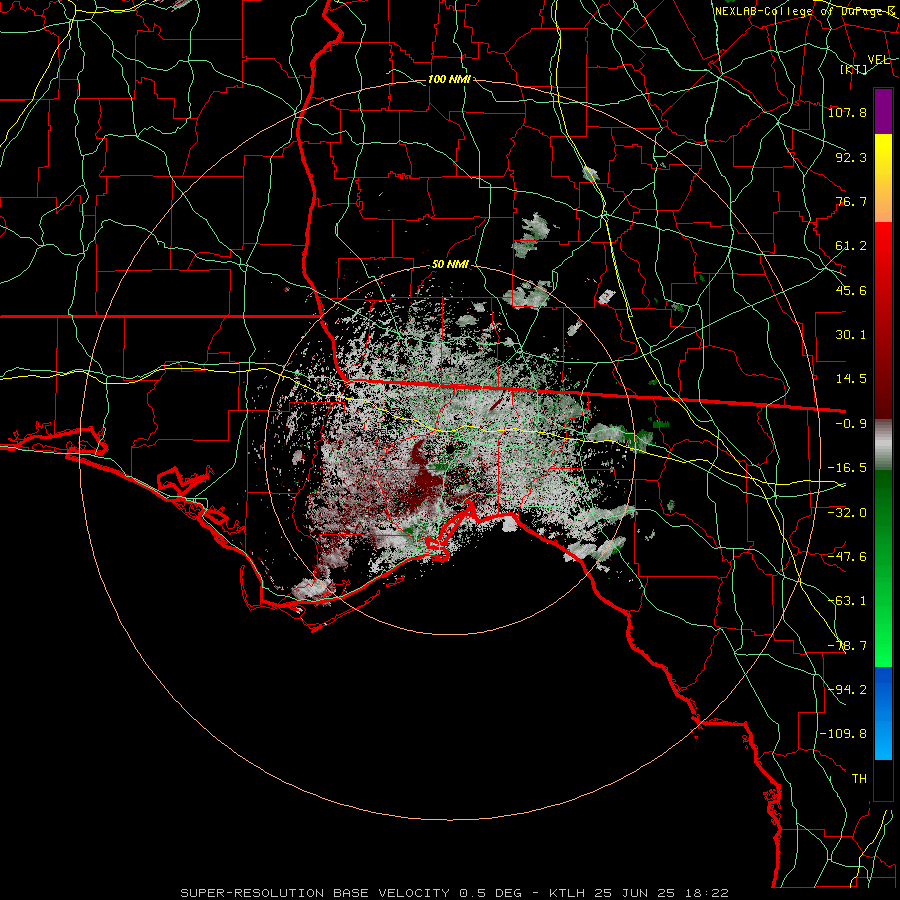900x900 pixels.
Task: Select the -94.2 legend value
Action: (x=847, y=690)
